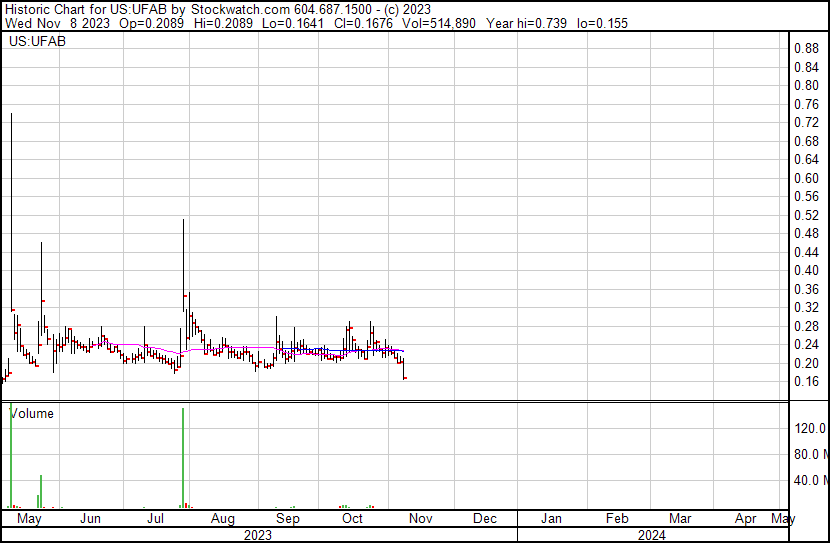Click the Cl=0.1676 closing price in the header

point(363,23)
